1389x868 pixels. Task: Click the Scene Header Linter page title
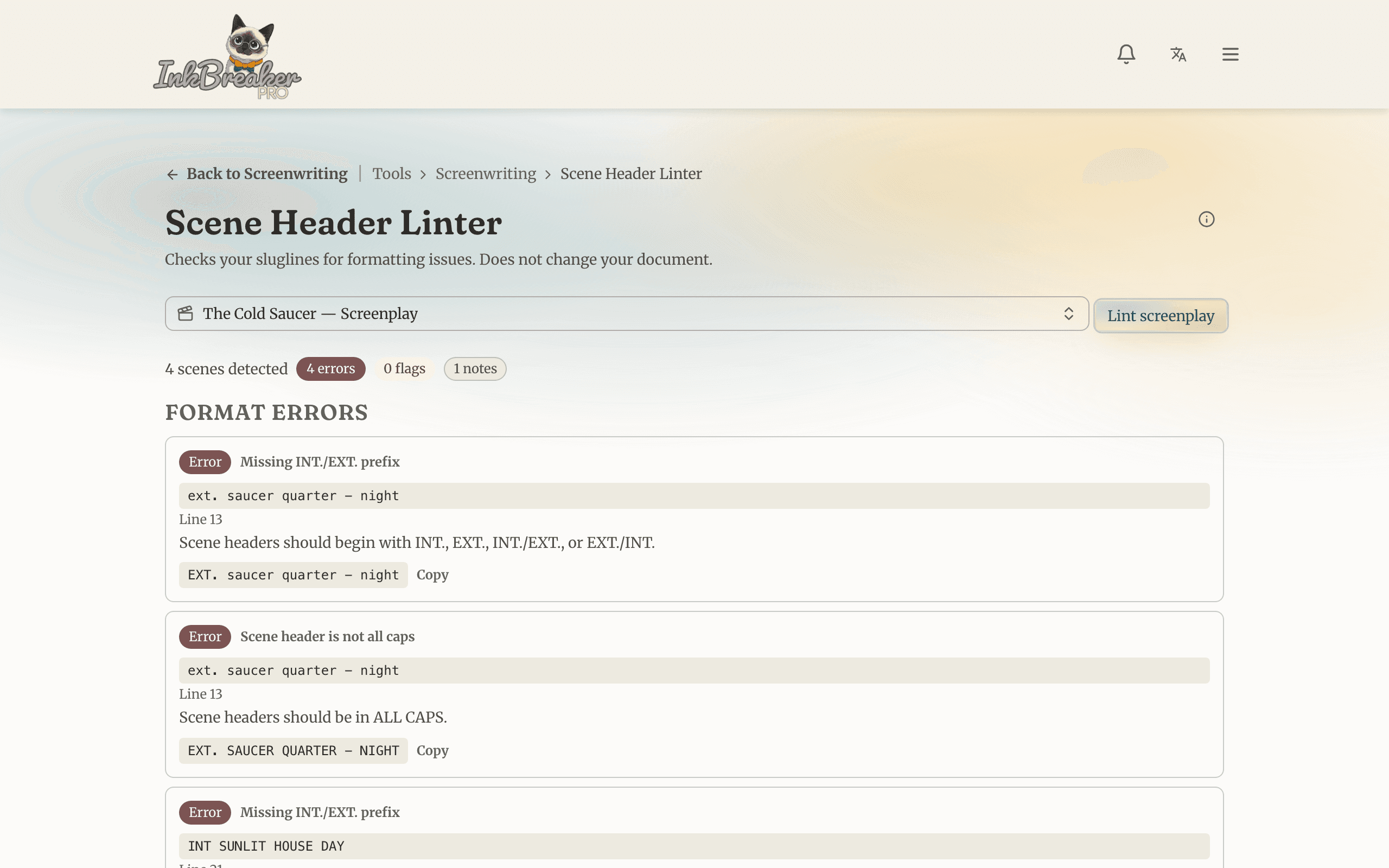[x=334, y=223]
